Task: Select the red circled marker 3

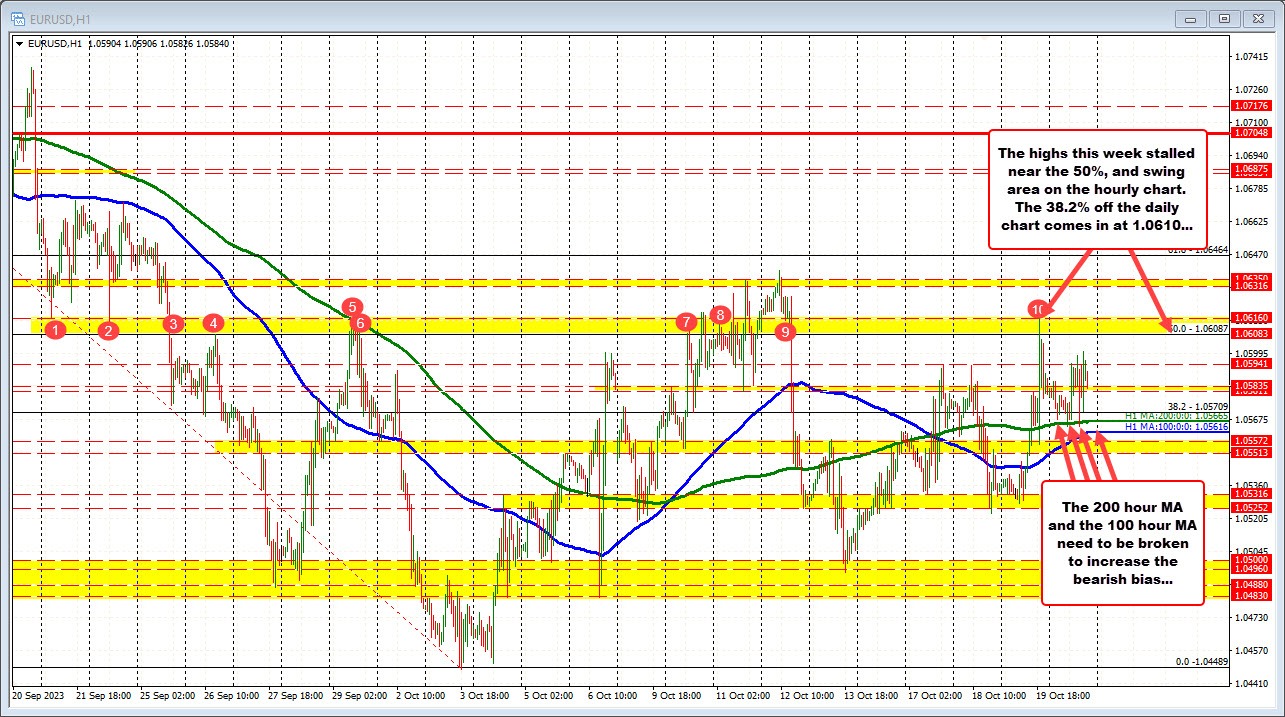Action: 172,324
